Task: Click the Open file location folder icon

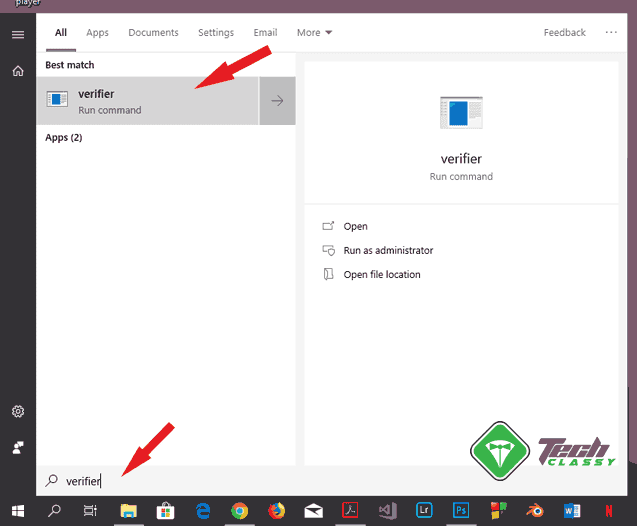Action: click(328, 274)
